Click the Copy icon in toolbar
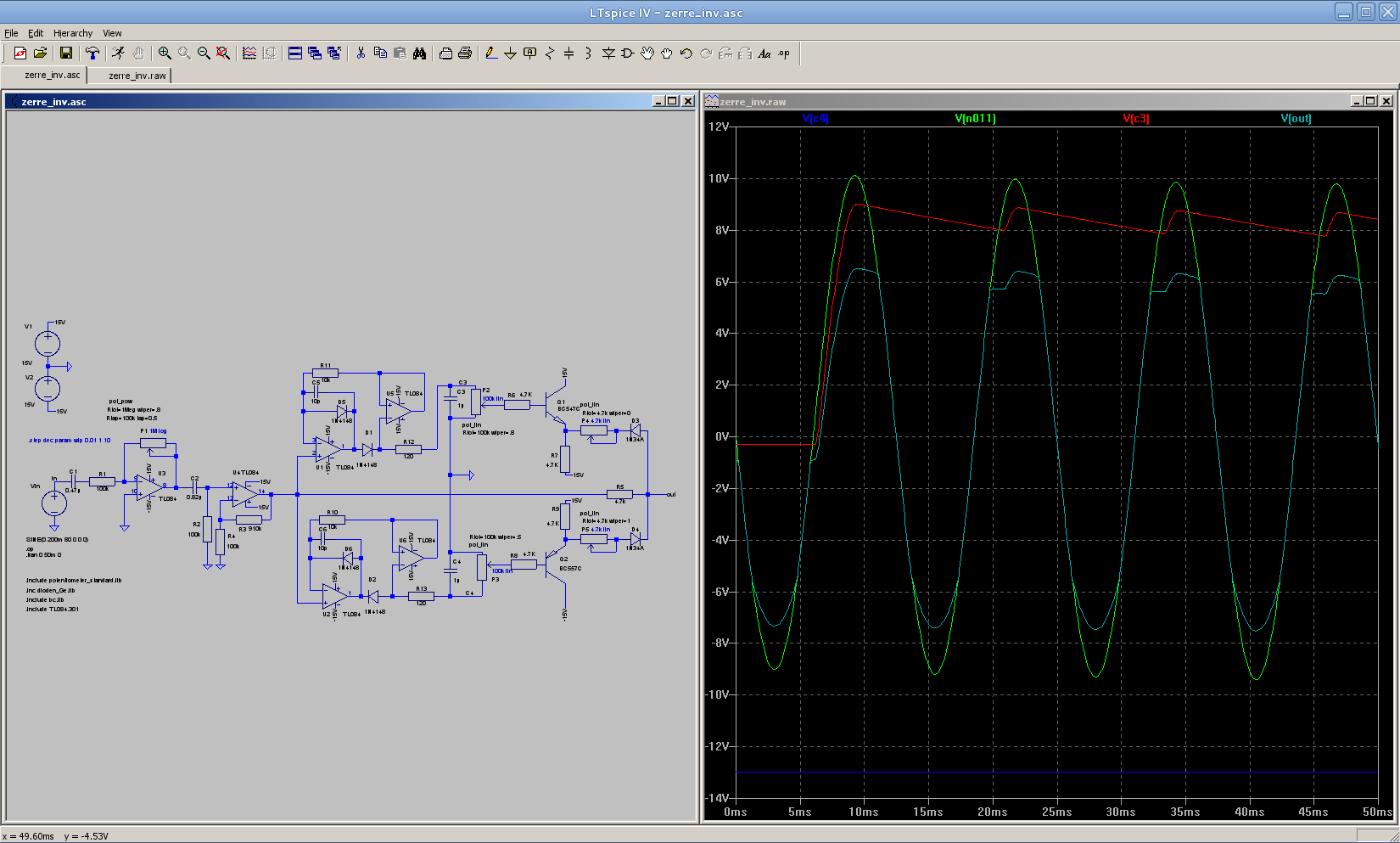 [x=380, y=53]
